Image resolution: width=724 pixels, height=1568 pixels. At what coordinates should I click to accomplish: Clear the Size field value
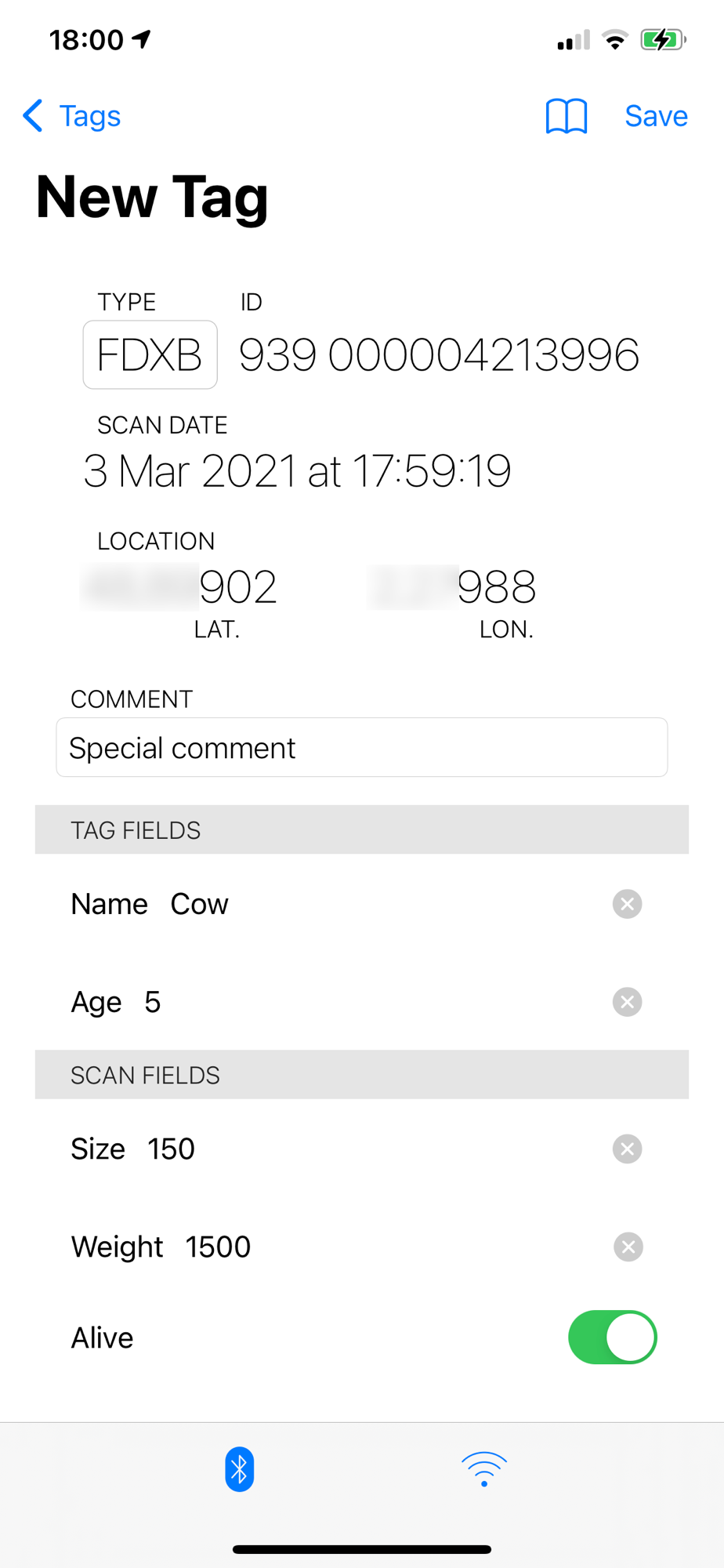click(627, 1149)
